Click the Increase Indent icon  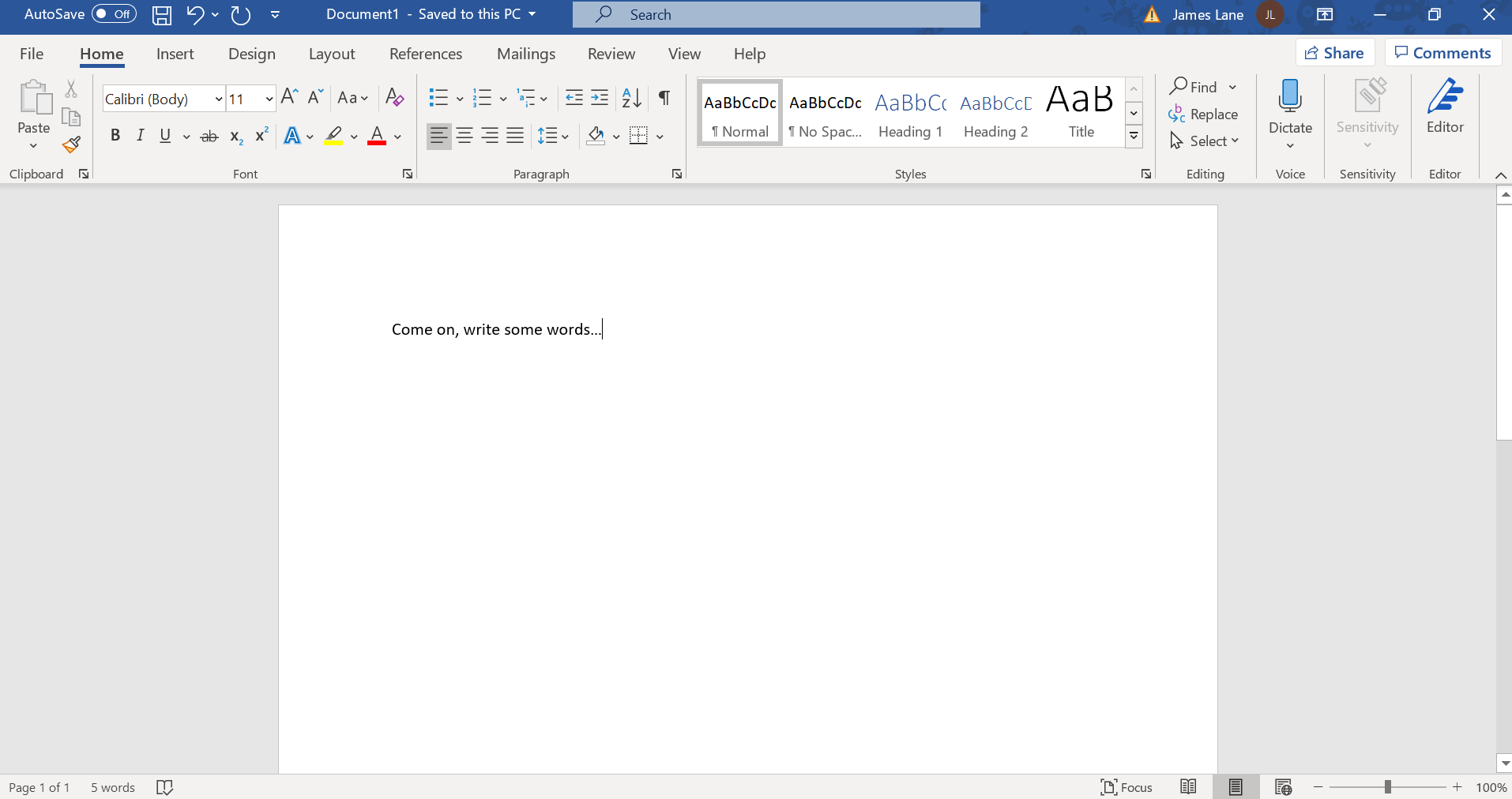click(x=600, y=98)
